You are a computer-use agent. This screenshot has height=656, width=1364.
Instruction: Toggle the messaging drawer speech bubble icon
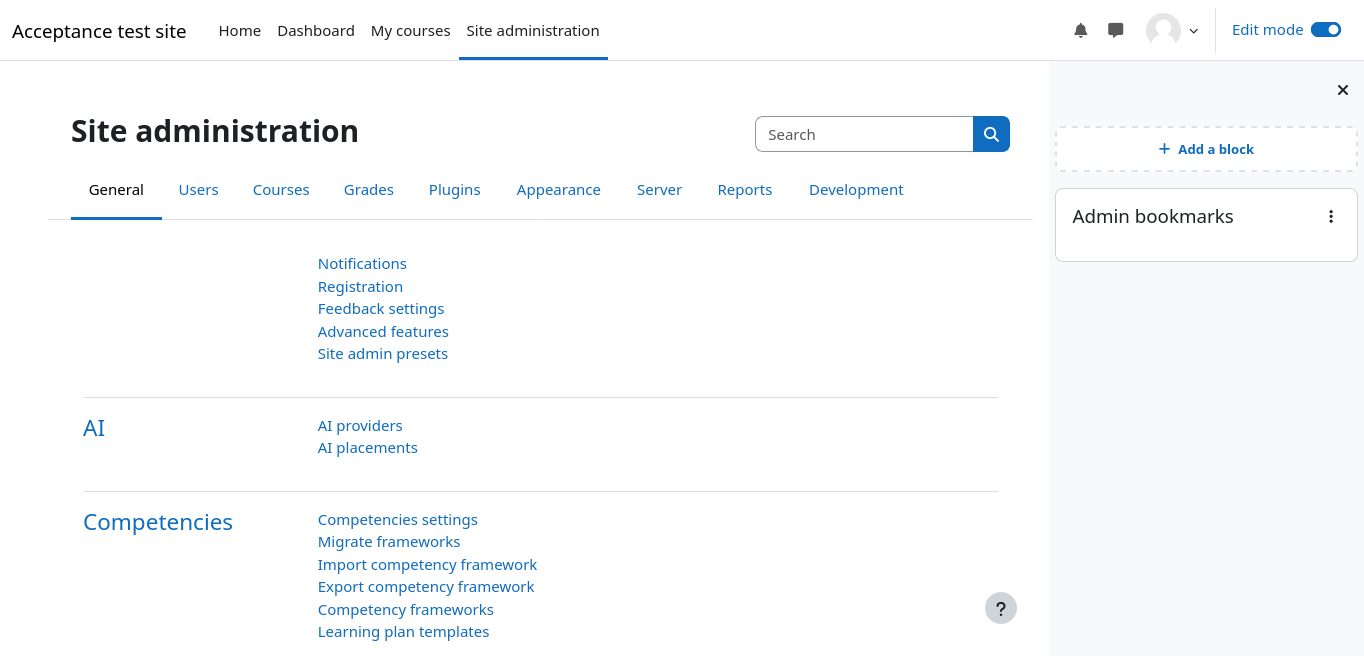(x=1116, y=31)
